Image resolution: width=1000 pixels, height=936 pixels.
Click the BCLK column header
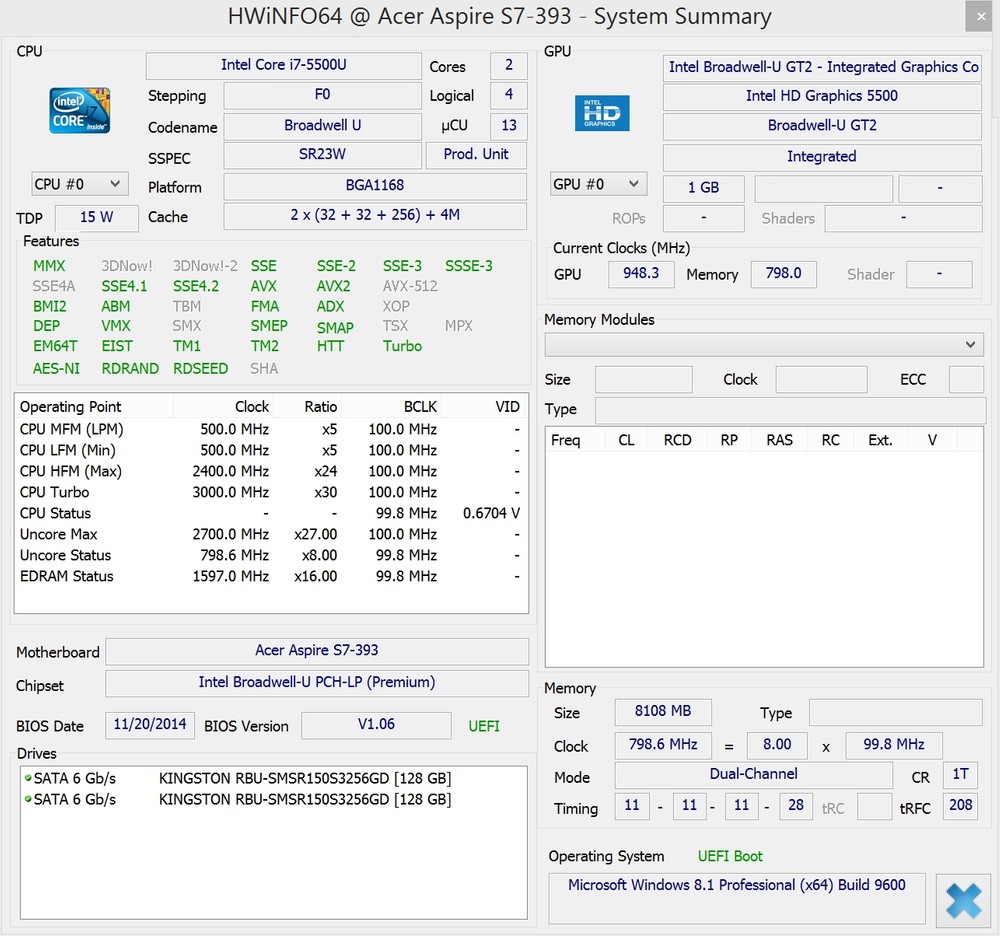click(392, 407)
